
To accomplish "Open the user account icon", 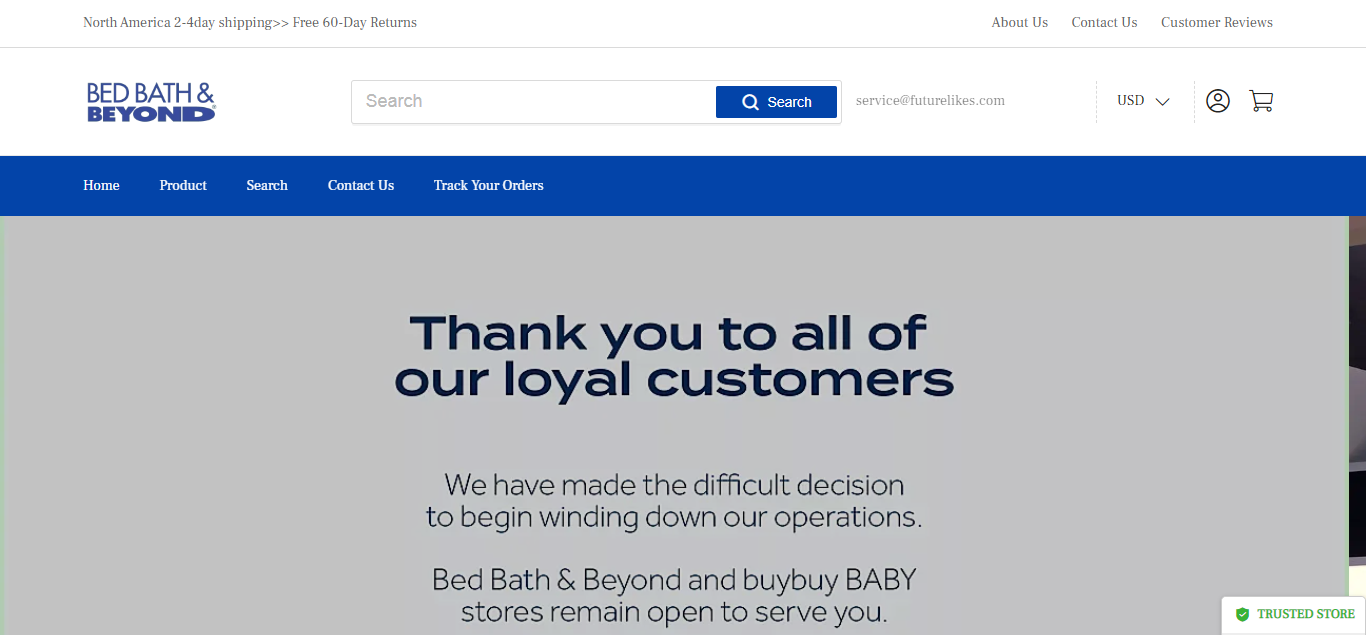I will (x=1217, y=101).
